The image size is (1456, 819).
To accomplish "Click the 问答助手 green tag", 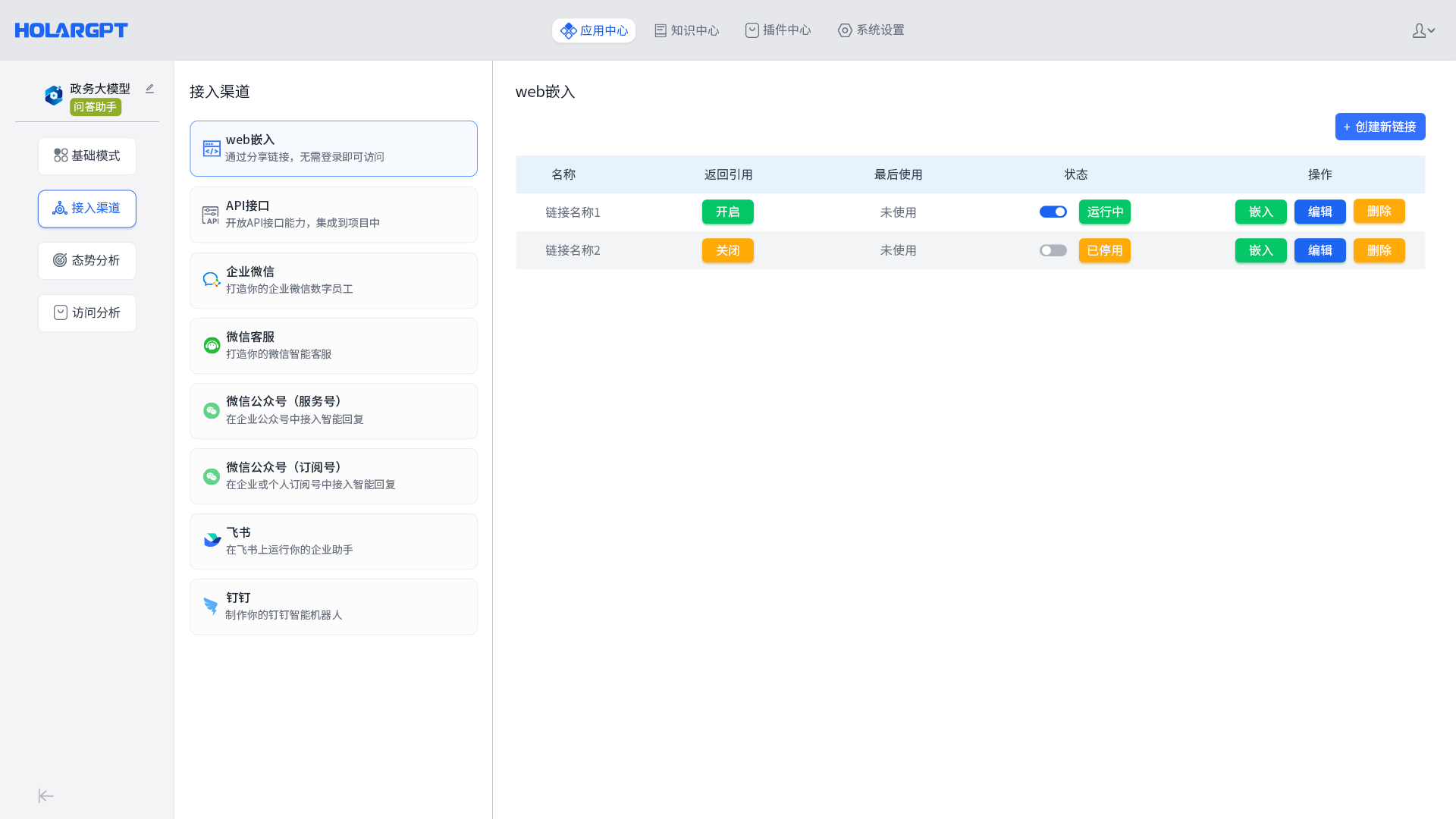I will click(96, 107).
